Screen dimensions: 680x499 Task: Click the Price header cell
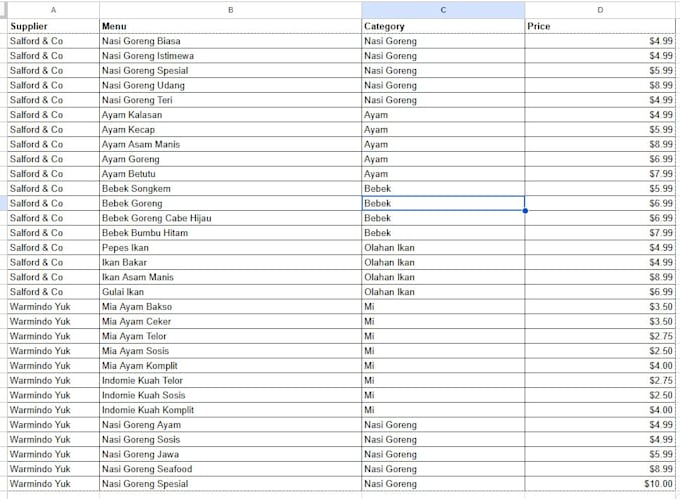tap(600, 26)
